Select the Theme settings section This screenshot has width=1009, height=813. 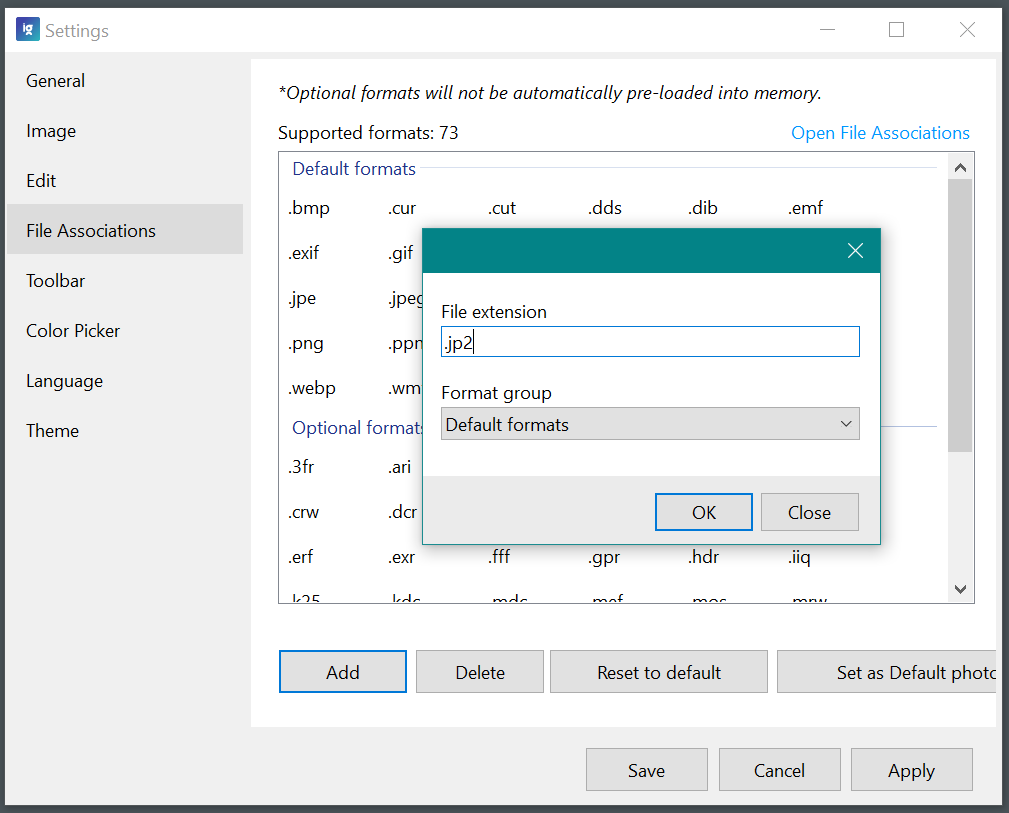click(52, 430)
